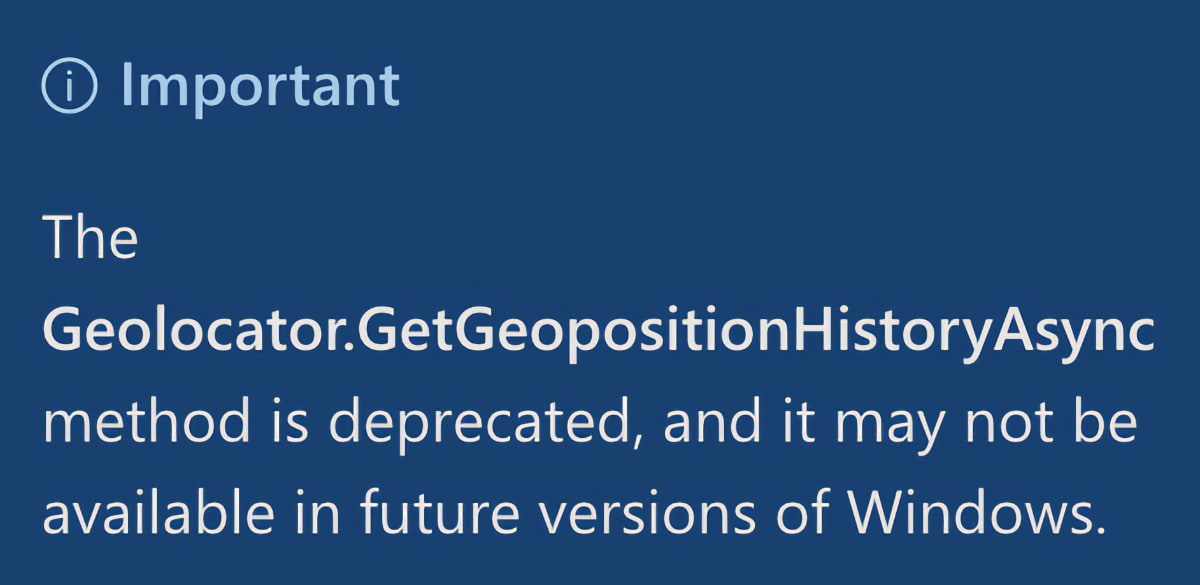Click the word "is" before deprecated
Screen dimensions: 1200x585
[x=290, y=422]
